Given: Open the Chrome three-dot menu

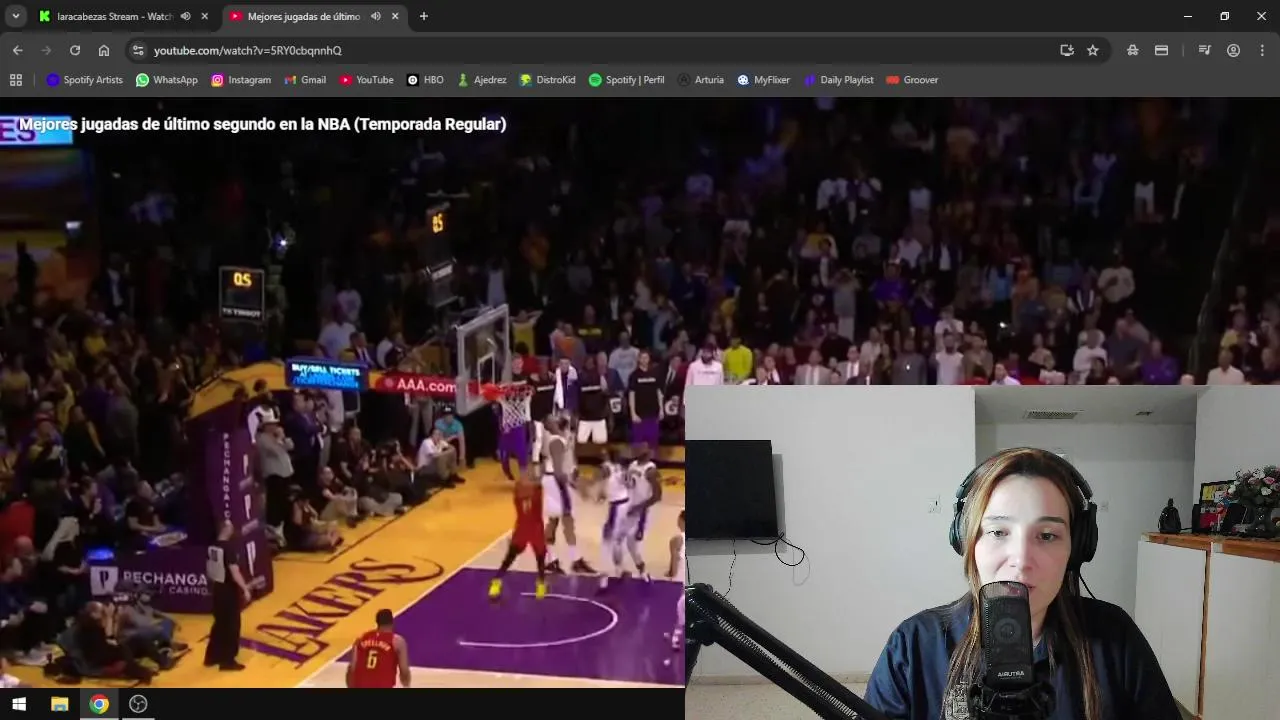Looking at the screenshot, I should [x=1262, y=50].
